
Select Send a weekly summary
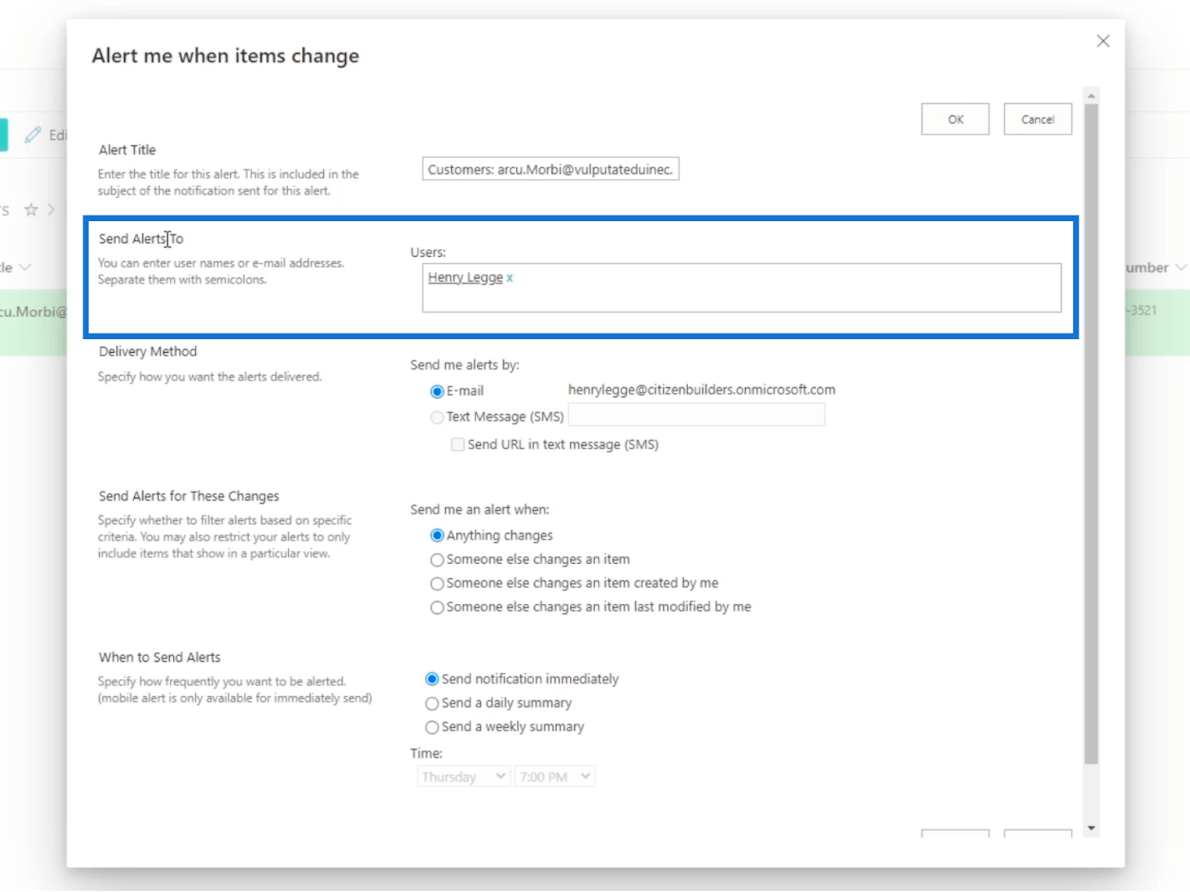[432, 727]
